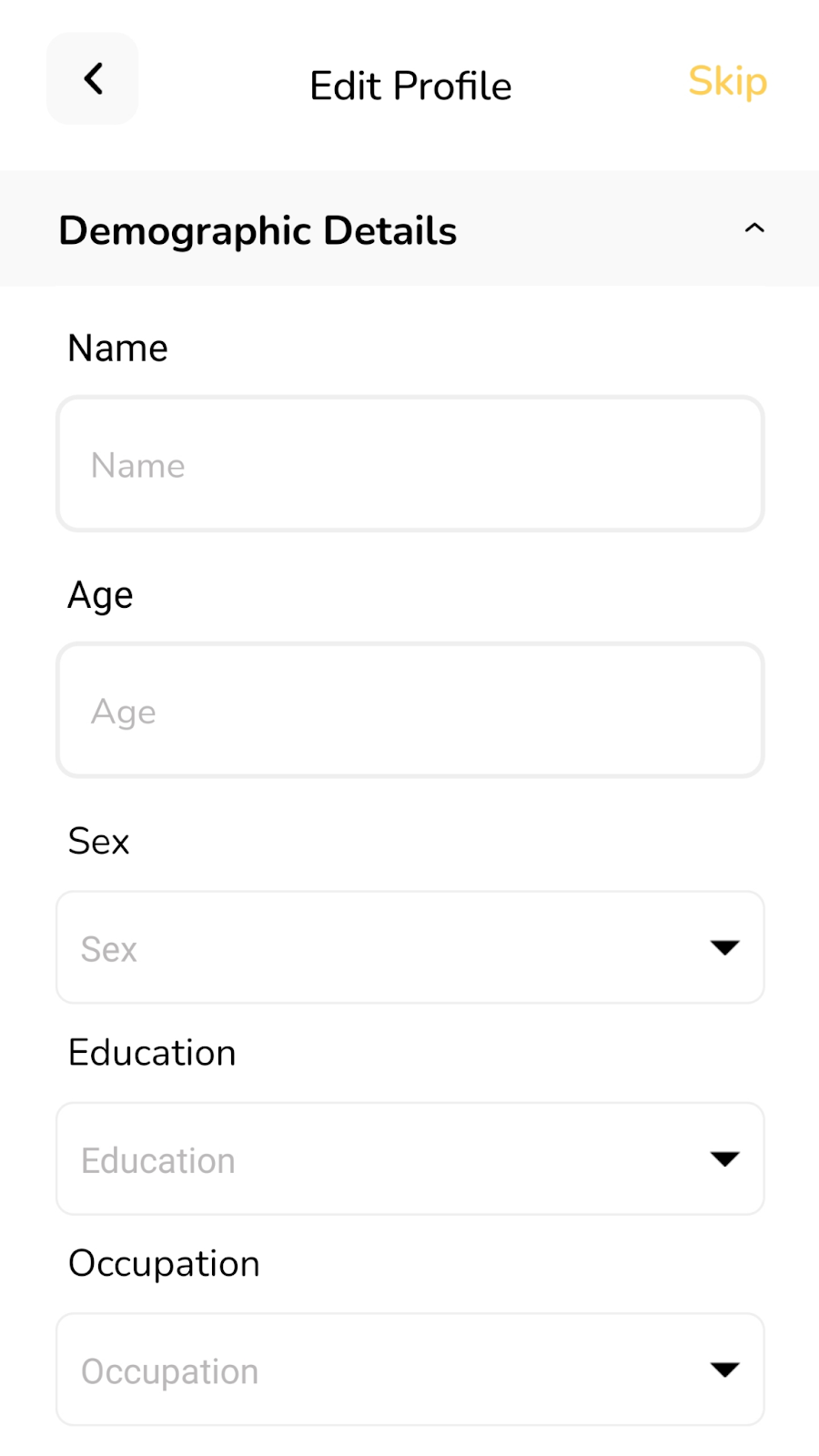Skip the profile editing step
819x1456 pixels.
[x=727, y=81]
